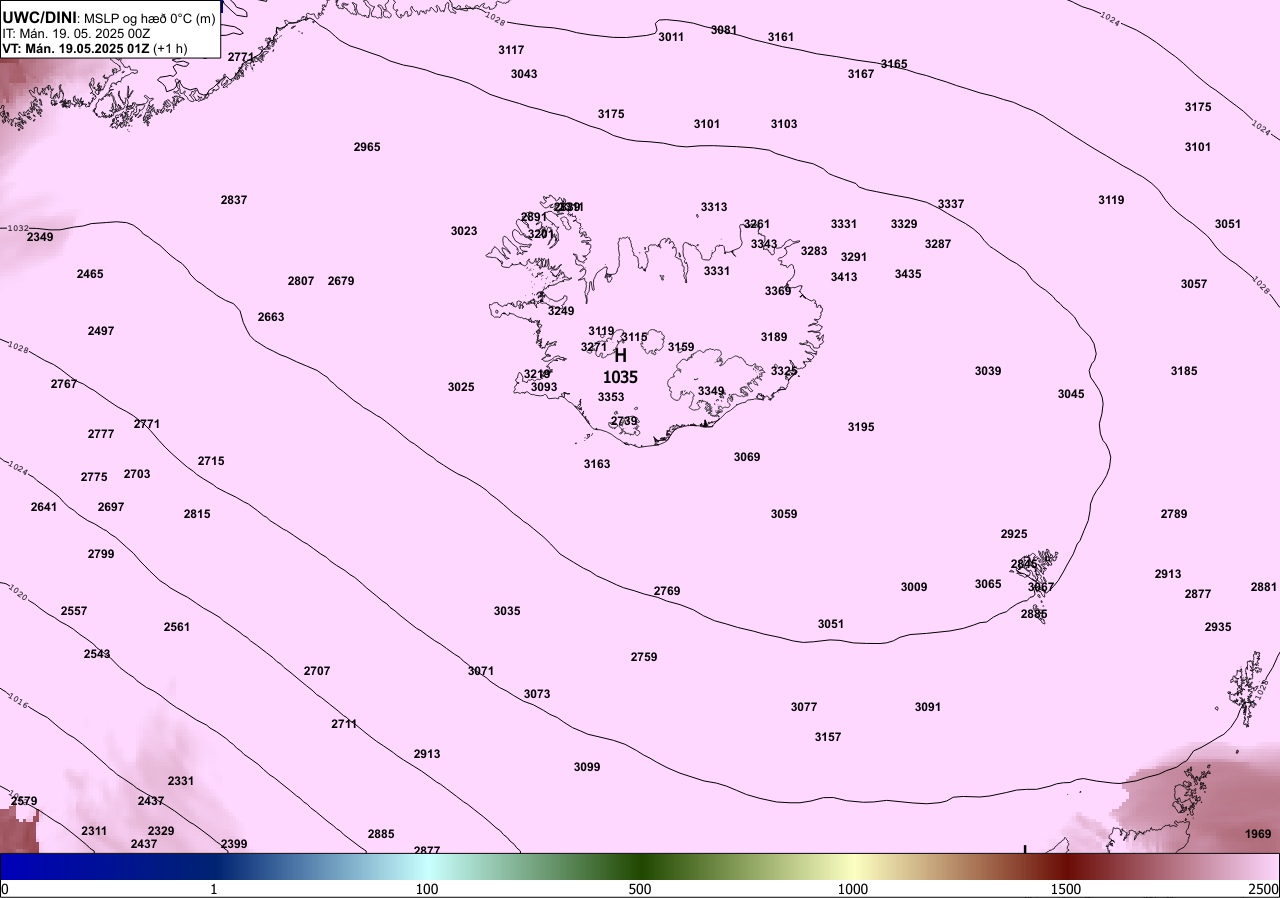Click the height value 3091
Image resolution: width=1280 pixels, height=898 pixels.
click(928, 707)
